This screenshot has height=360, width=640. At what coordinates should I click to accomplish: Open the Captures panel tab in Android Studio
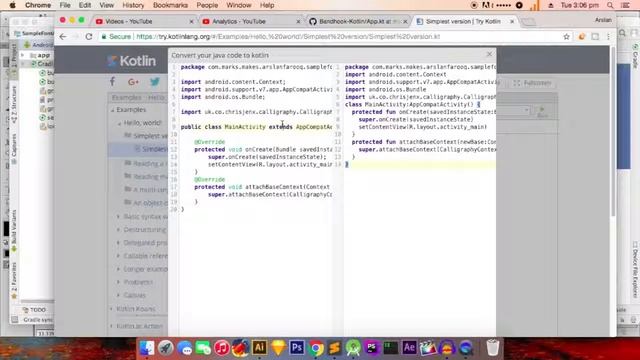13,148
